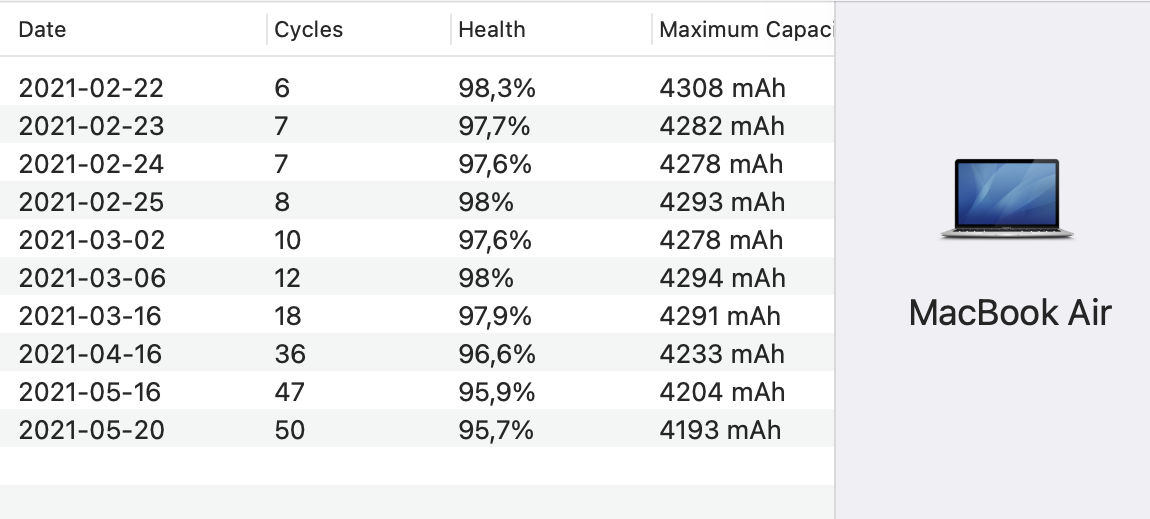Select the 2021-03-06 row
This screenshot has height=519, width=1150.
click(91, 278)
